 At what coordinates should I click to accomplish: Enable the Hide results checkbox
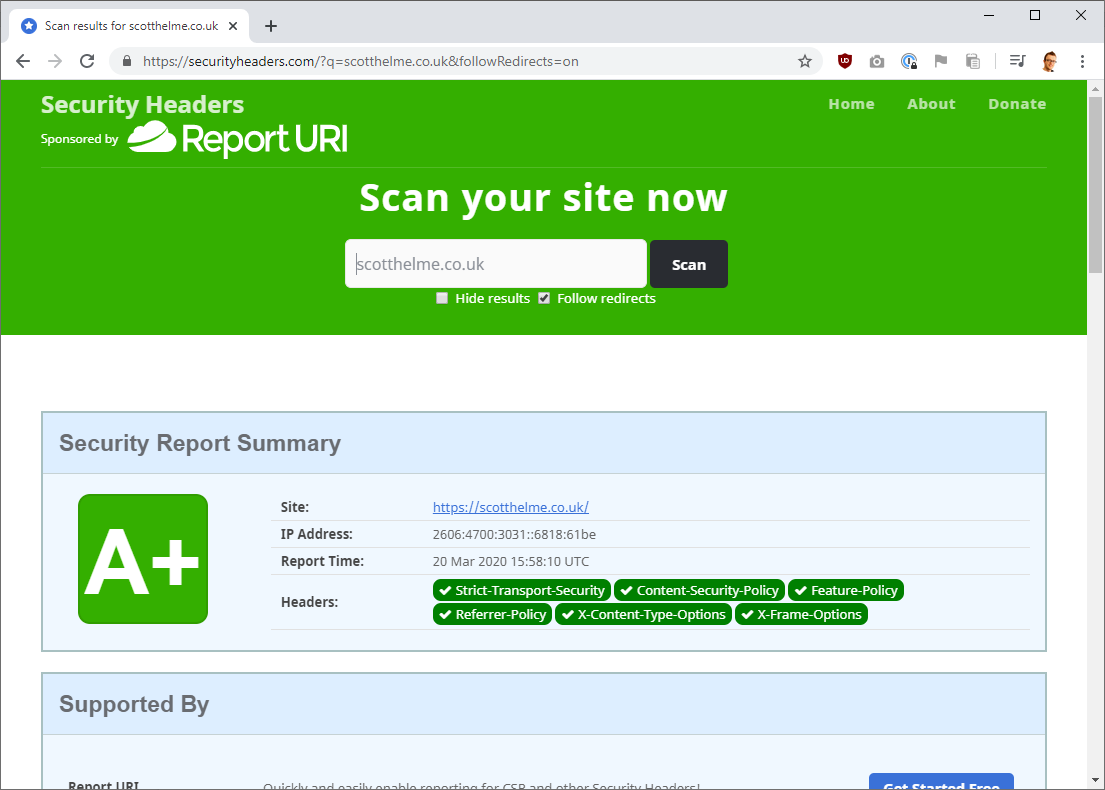tap(442, 298)
